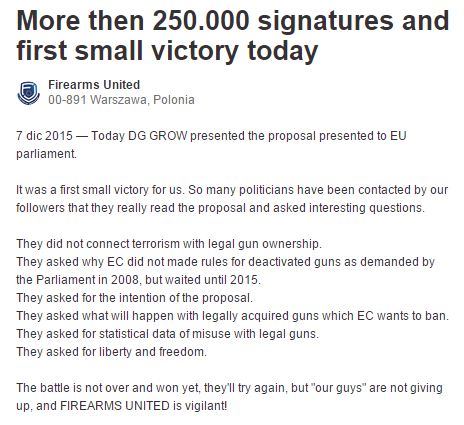Click the line 'They asked why EC did not made rules'
The image size is (464, 425).
coord(226,262)
